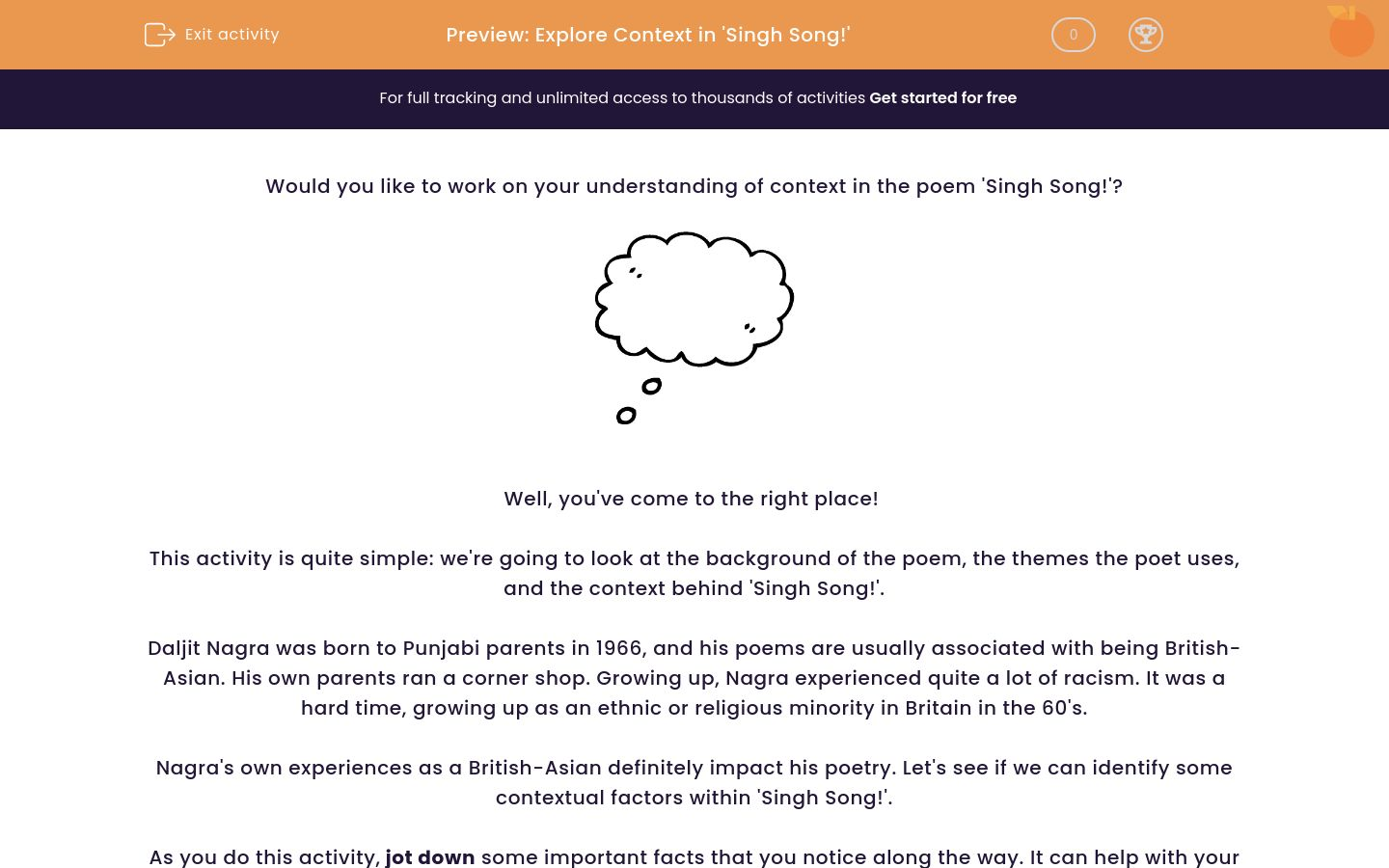Viewport: 1389px width, 868px height.
Task: Click the thought bubble illustration
Action: [x=693, y=299]
